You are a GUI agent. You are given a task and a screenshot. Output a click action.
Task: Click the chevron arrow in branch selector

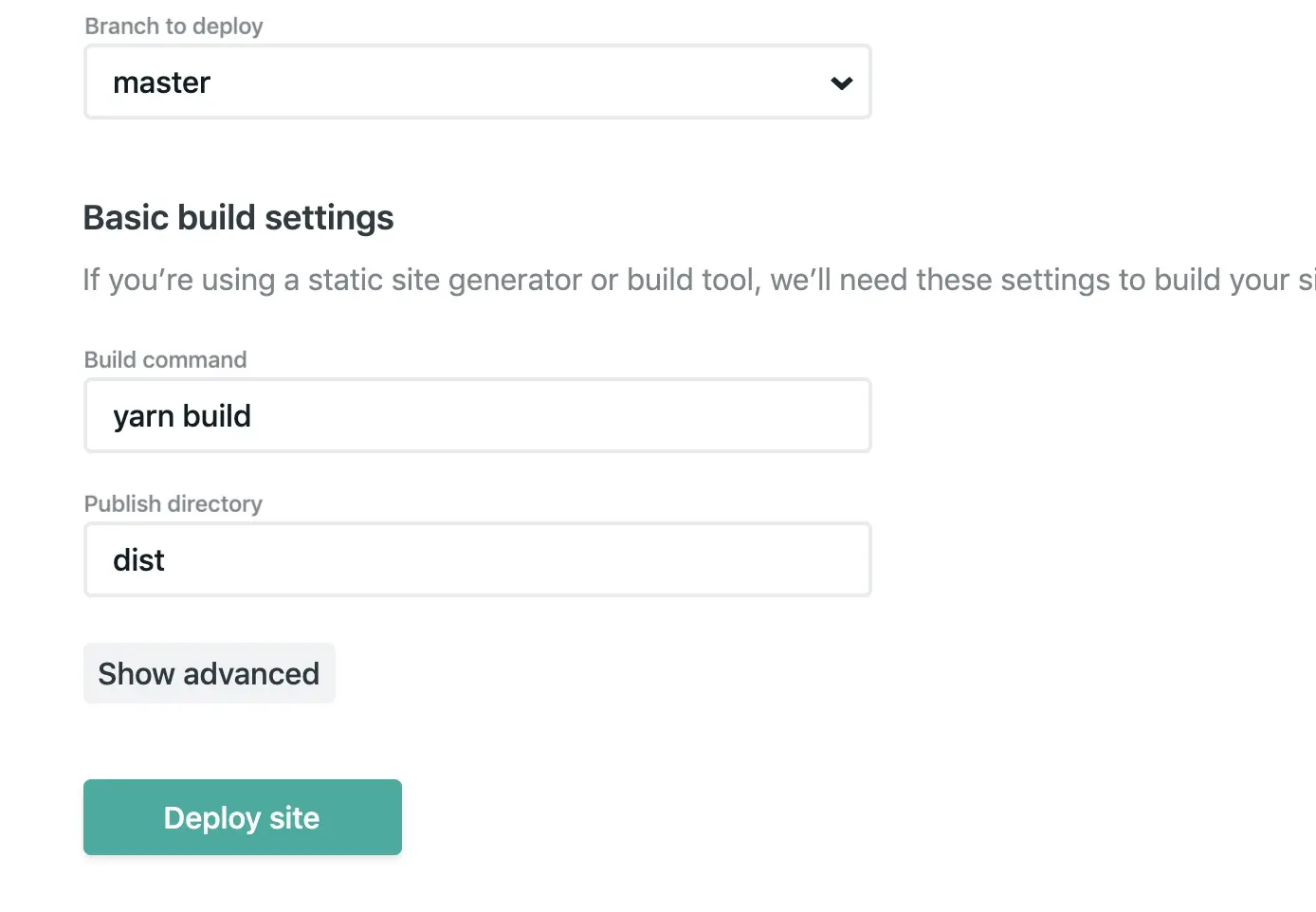tap(841, 83)
